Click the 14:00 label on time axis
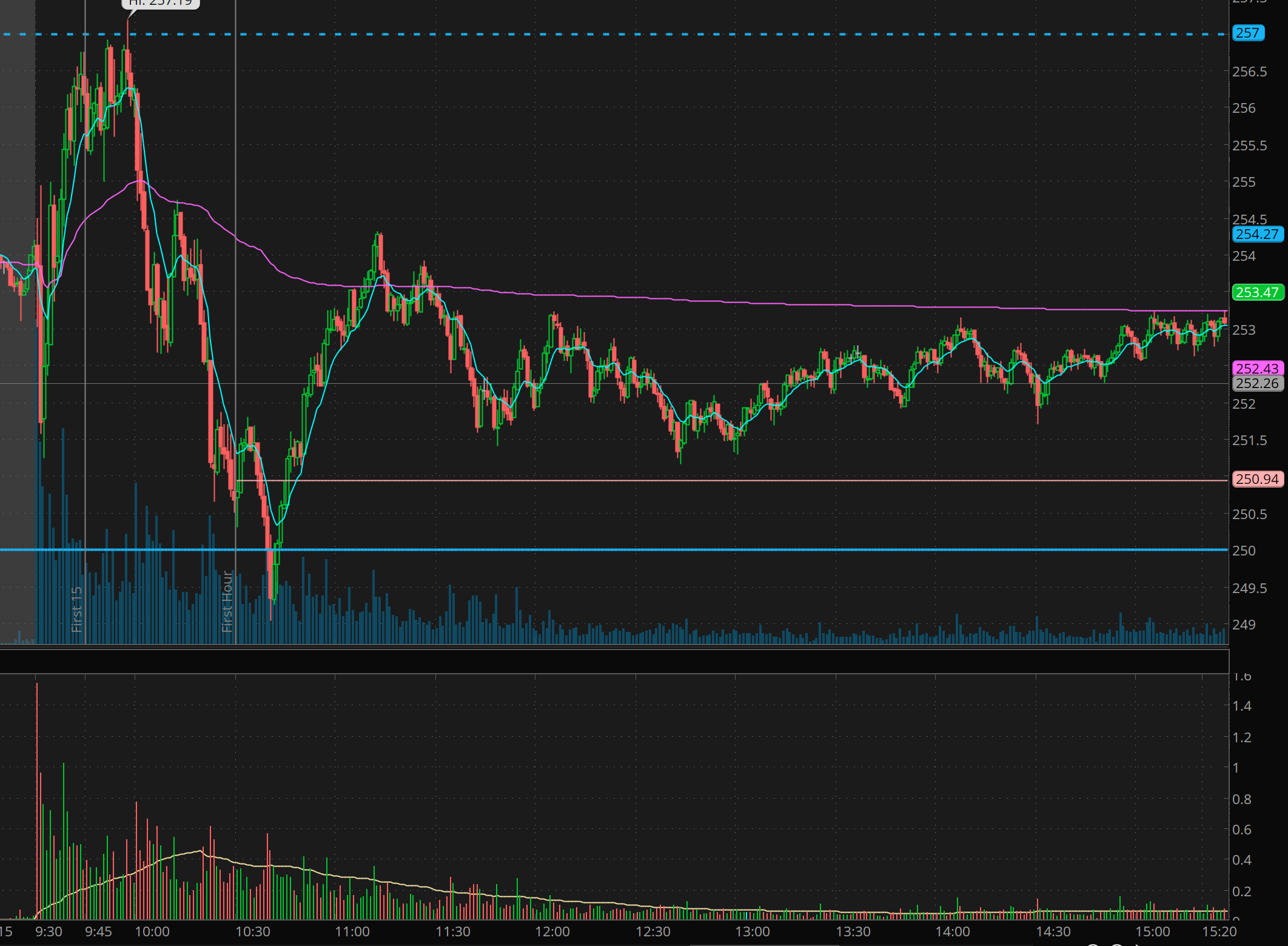 [x=952, y=931]
